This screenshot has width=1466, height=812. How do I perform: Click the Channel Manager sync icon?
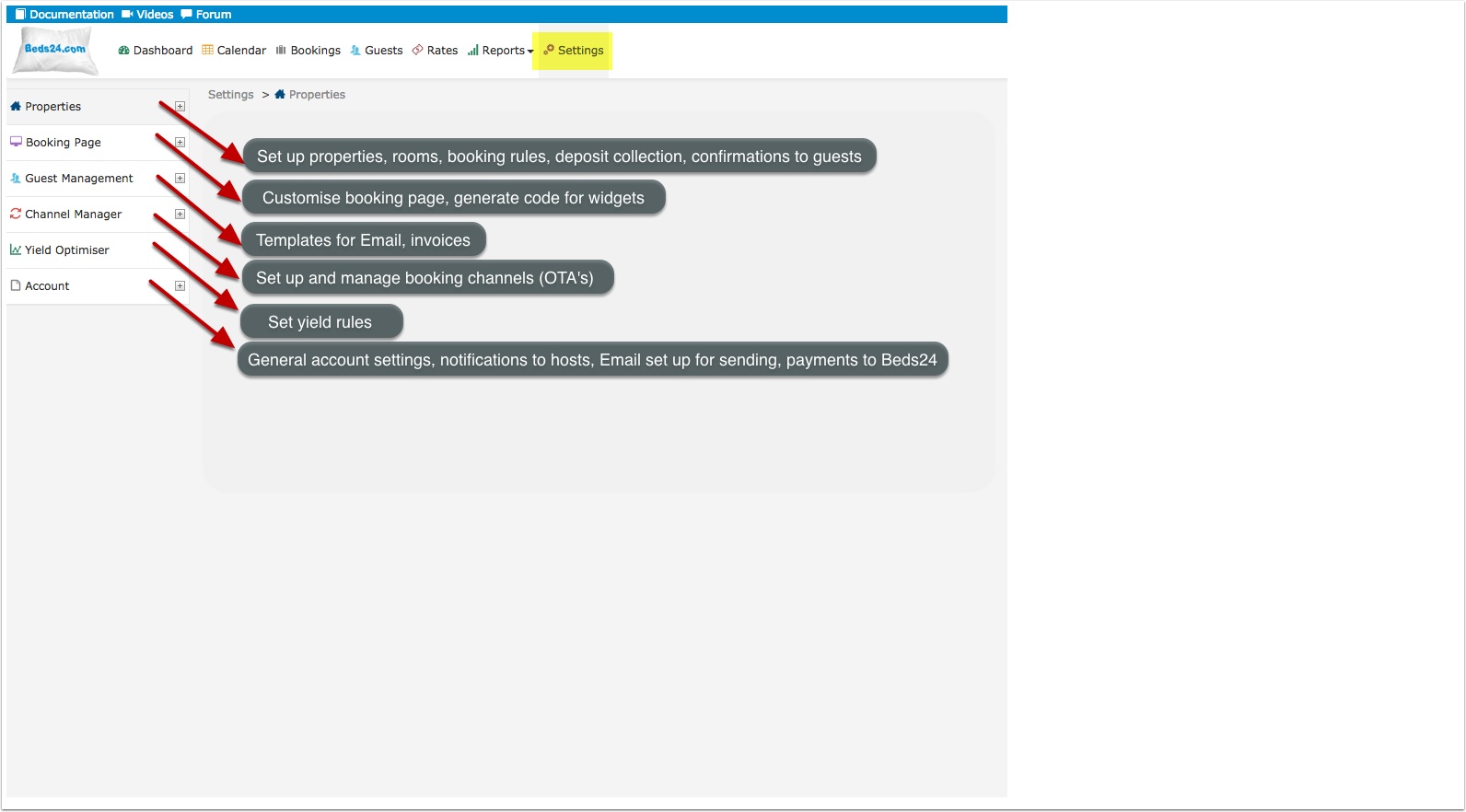(16, 214)
